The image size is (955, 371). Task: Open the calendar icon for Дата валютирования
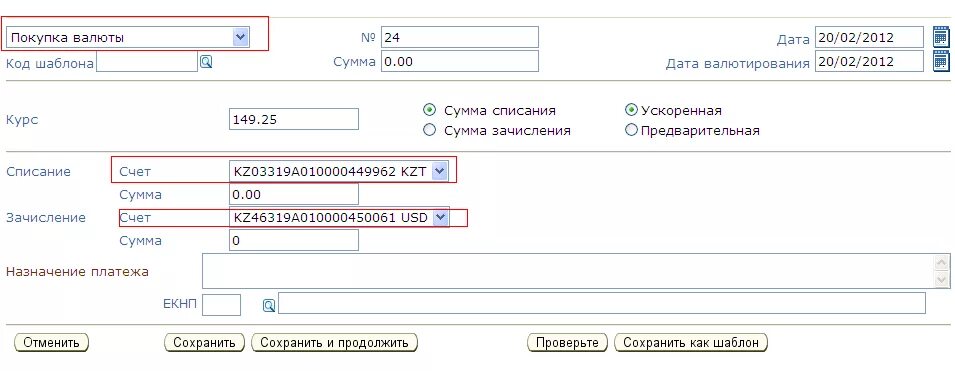(x=941, y=62)
